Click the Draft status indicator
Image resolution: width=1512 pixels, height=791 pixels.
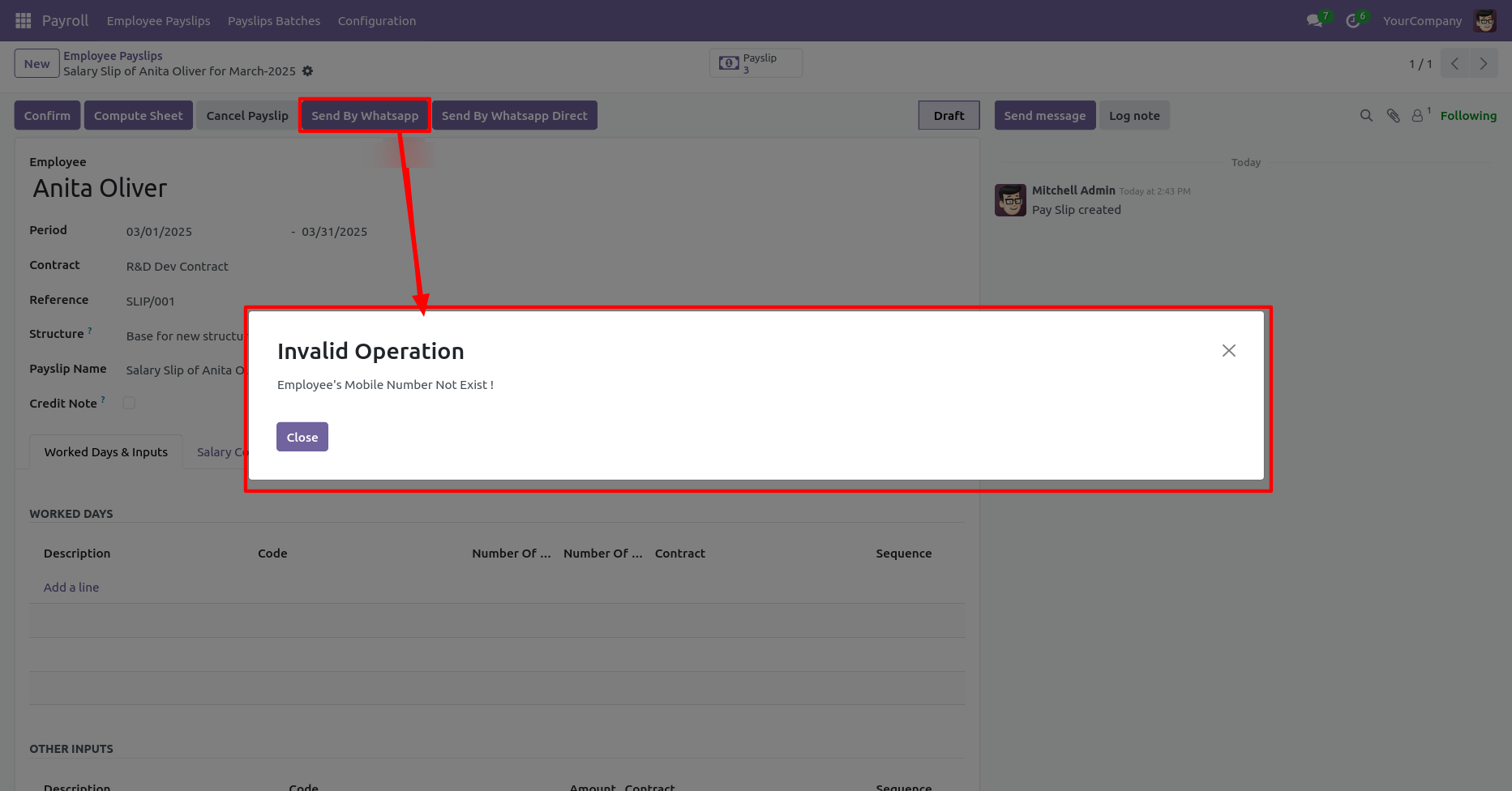pyautogui.click(x=949, y=115)
